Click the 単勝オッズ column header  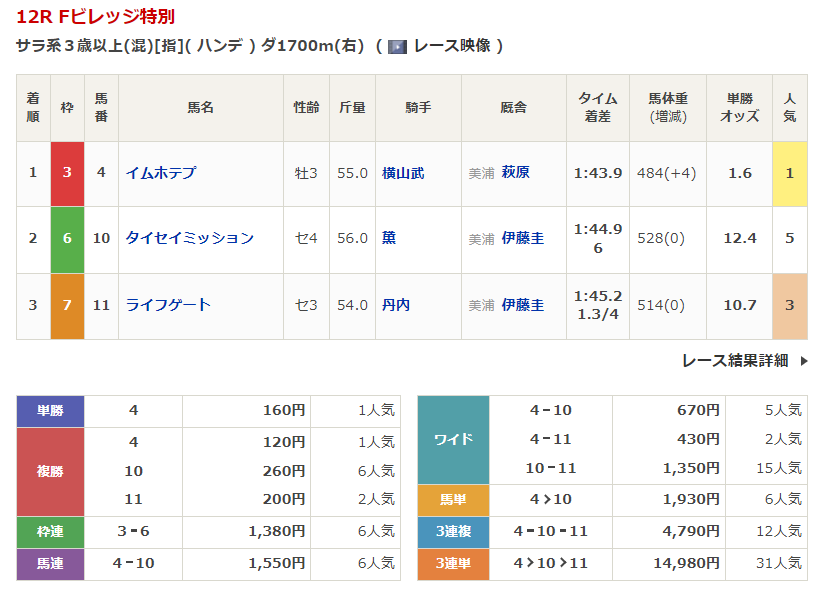pos(739,108)
